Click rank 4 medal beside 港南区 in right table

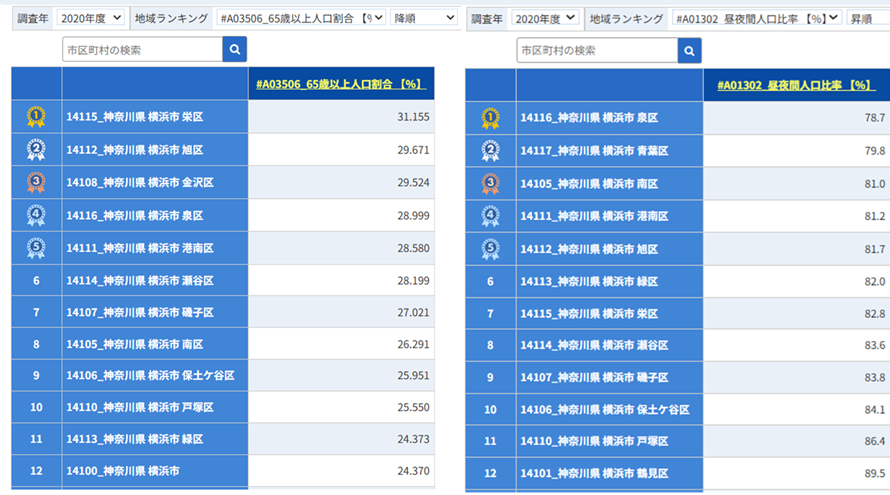[x=490, y=216]
